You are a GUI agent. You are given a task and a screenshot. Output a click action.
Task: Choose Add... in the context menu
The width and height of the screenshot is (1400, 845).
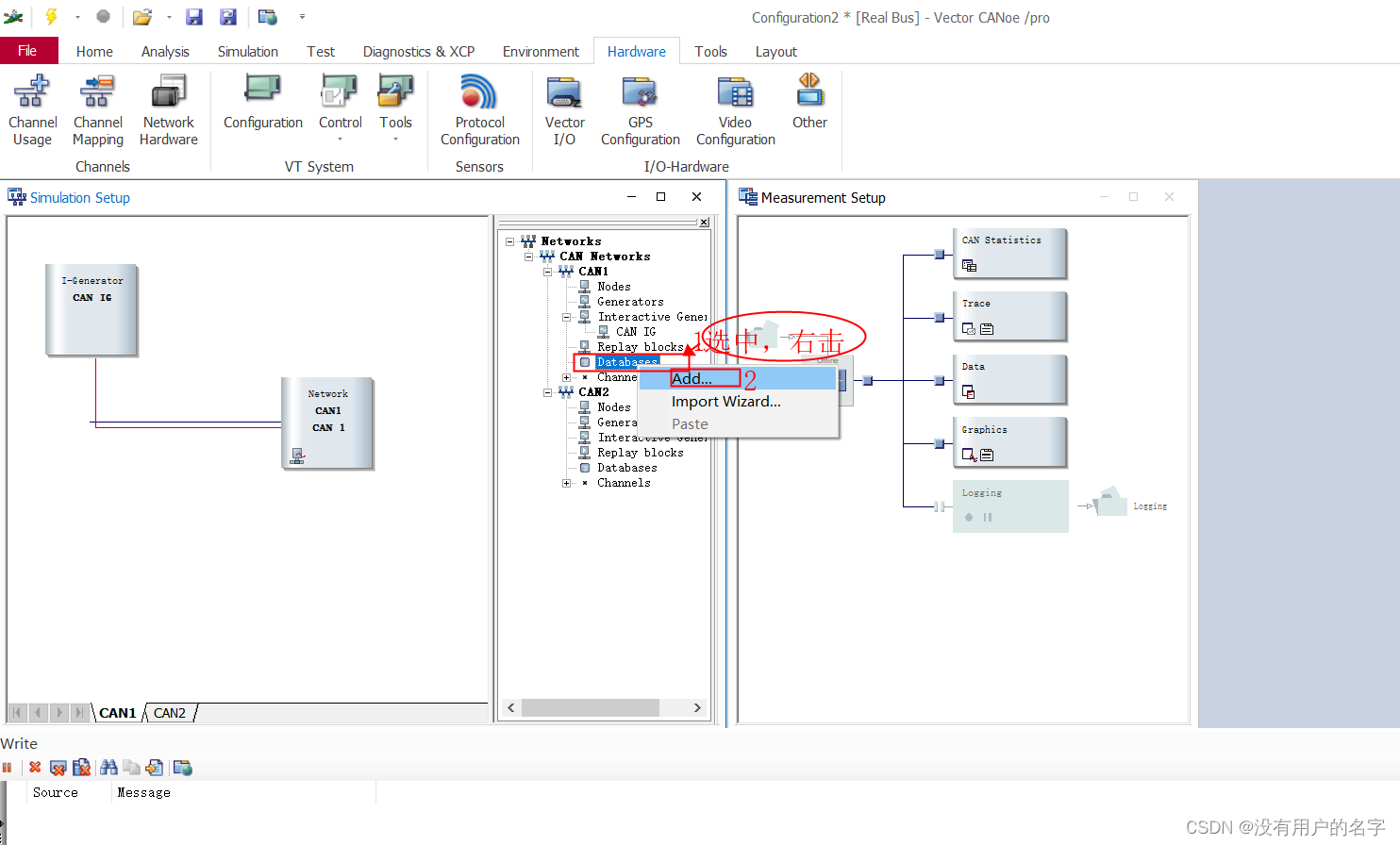(x=738, y=378)
